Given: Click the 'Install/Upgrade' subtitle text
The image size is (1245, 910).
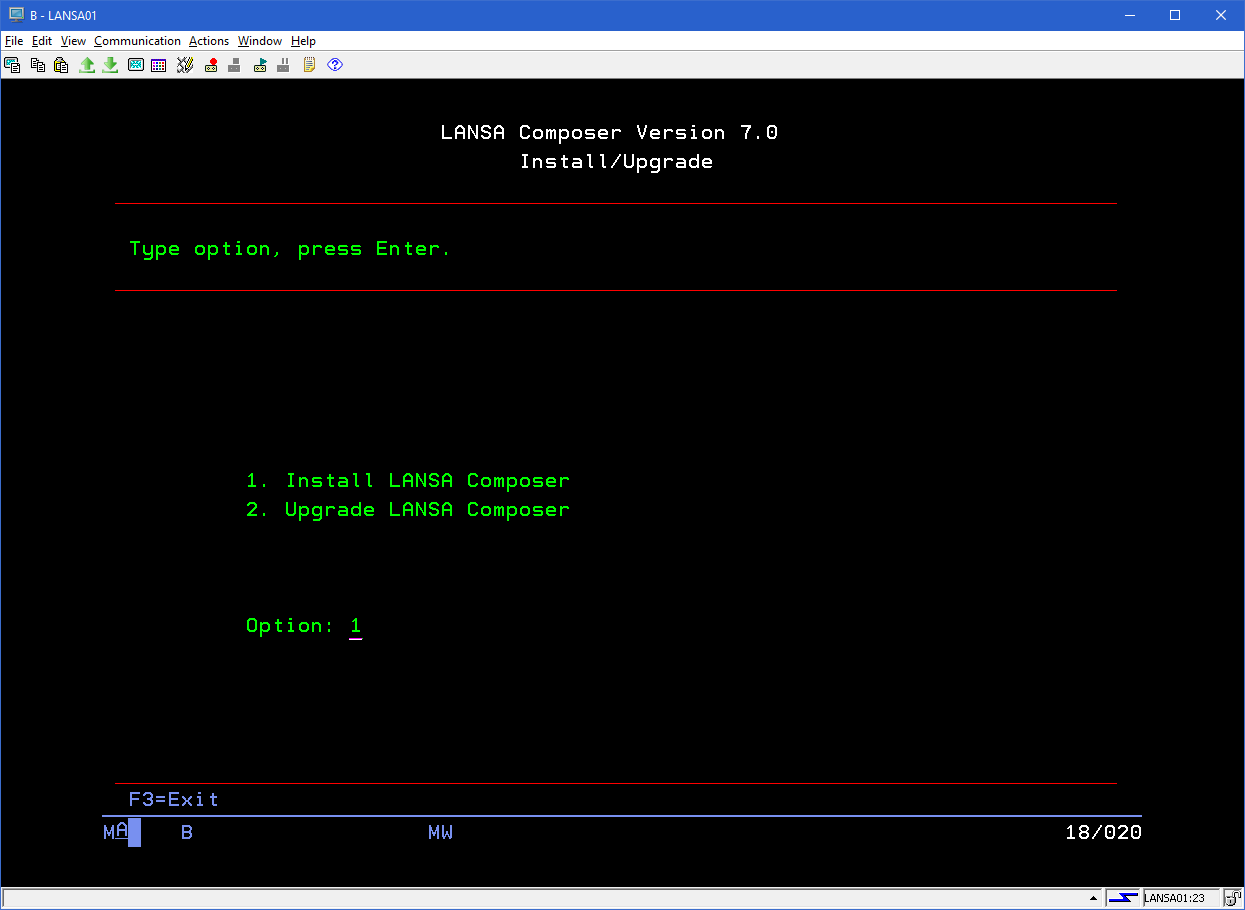Looking at the screenshot, I should (x=616, y=162).
